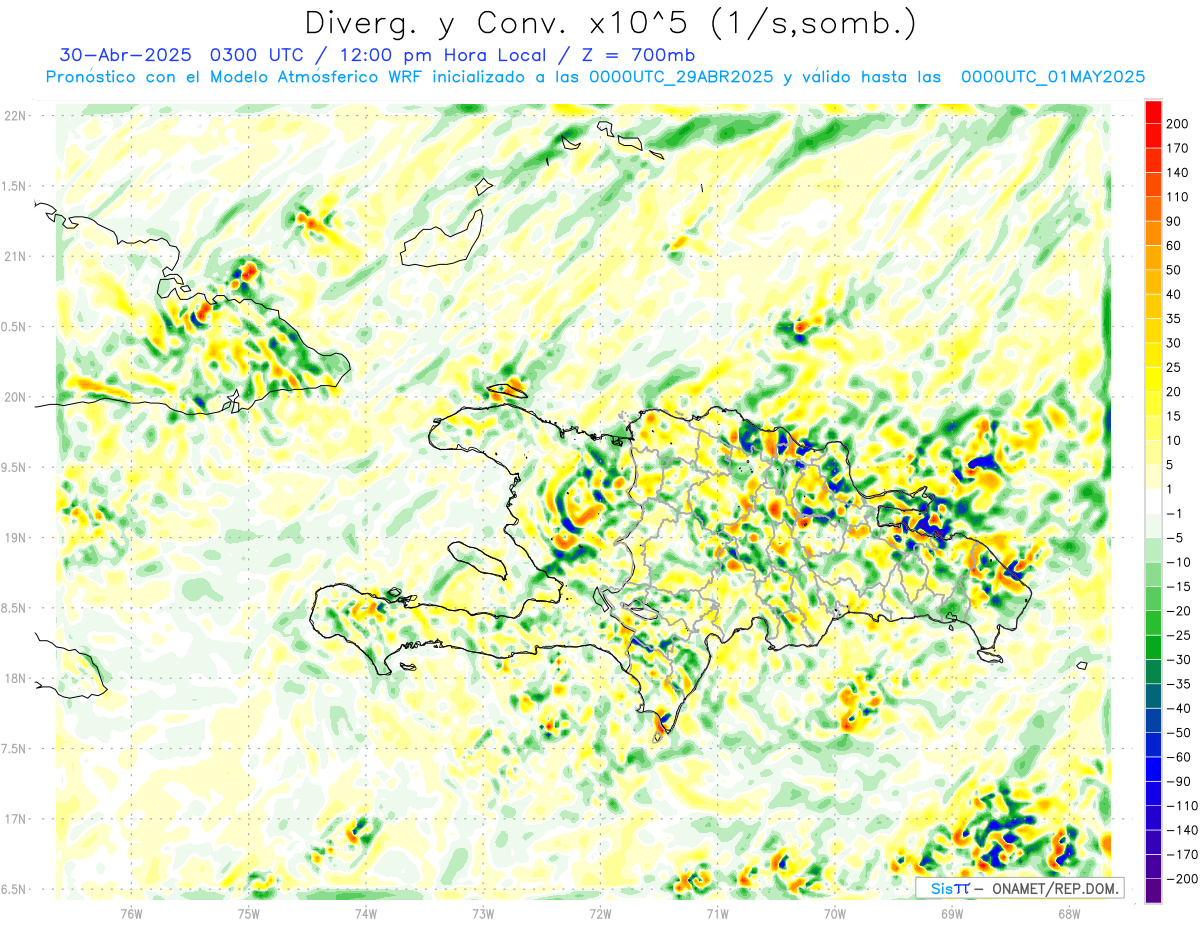Image resolution: width=1200 pixels, height=927 pixels.
Task: Click the '7.5N' latitude label
Action: (15, 749)
